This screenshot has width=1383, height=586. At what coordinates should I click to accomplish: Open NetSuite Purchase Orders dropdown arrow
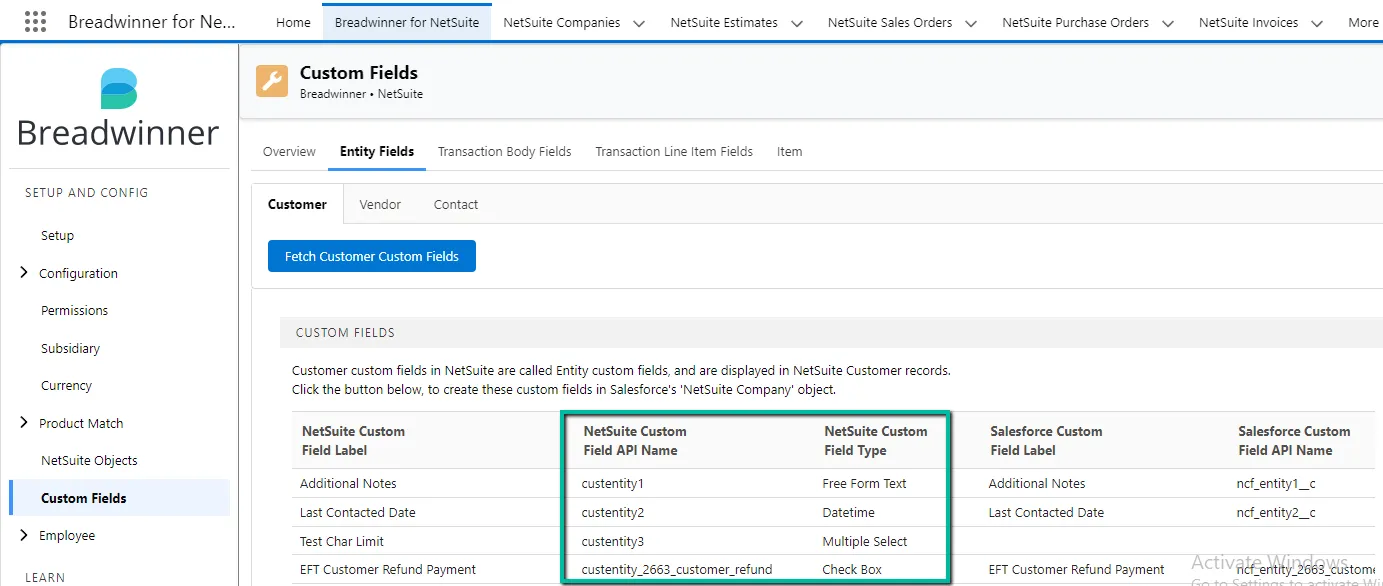[1168, 23]
